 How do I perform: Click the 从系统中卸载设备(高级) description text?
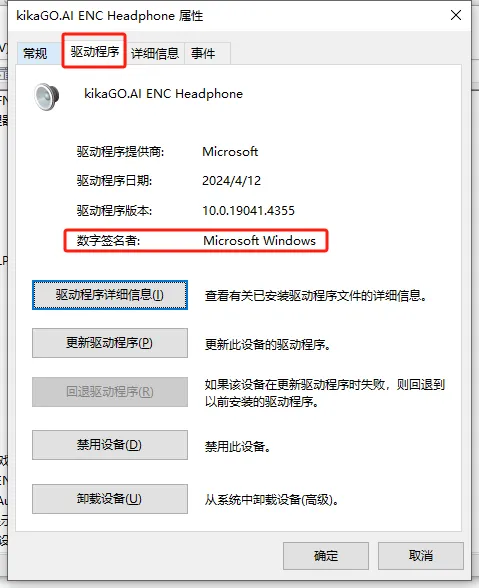272,500
